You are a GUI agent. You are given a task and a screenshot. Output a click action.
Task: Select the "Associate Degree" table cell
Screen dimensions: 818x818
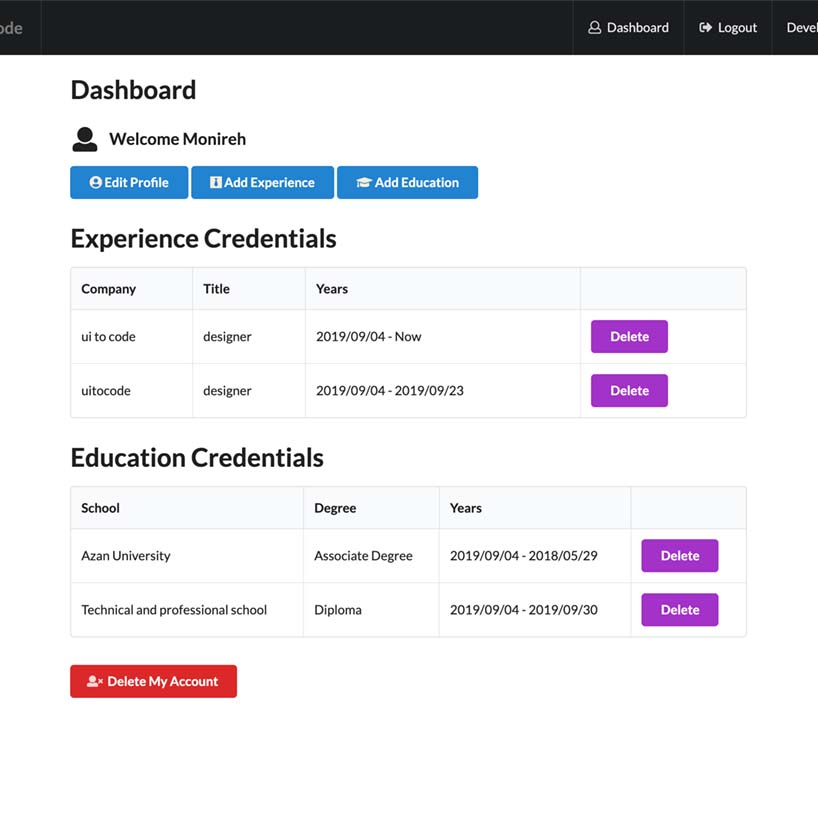[x=363, y=556]
